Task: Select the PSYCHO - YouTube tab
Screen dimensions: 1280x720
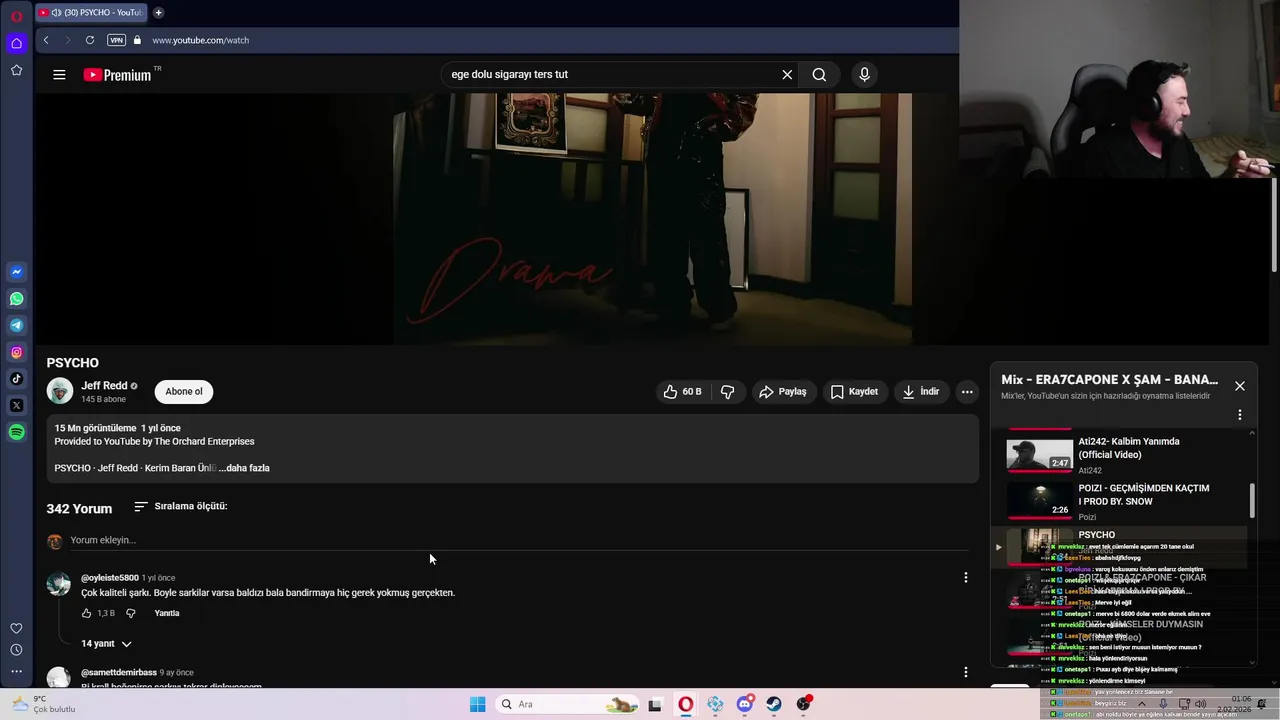Action: point(90,12)
